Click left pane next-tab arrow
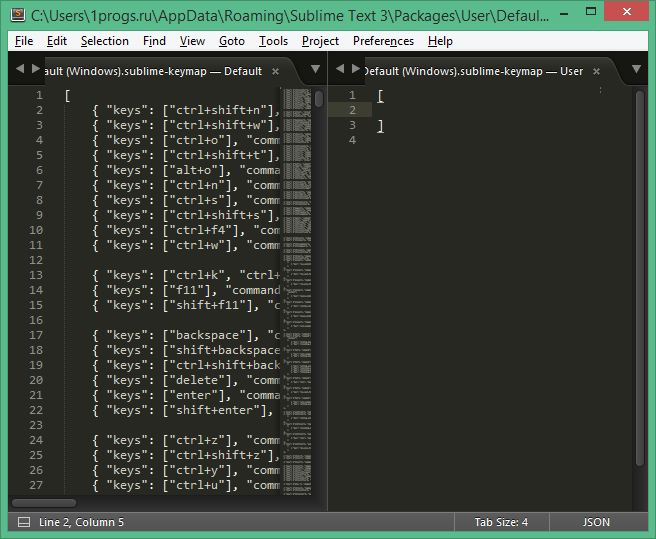This screenshot has width=656, height=539. click(36, 68)
